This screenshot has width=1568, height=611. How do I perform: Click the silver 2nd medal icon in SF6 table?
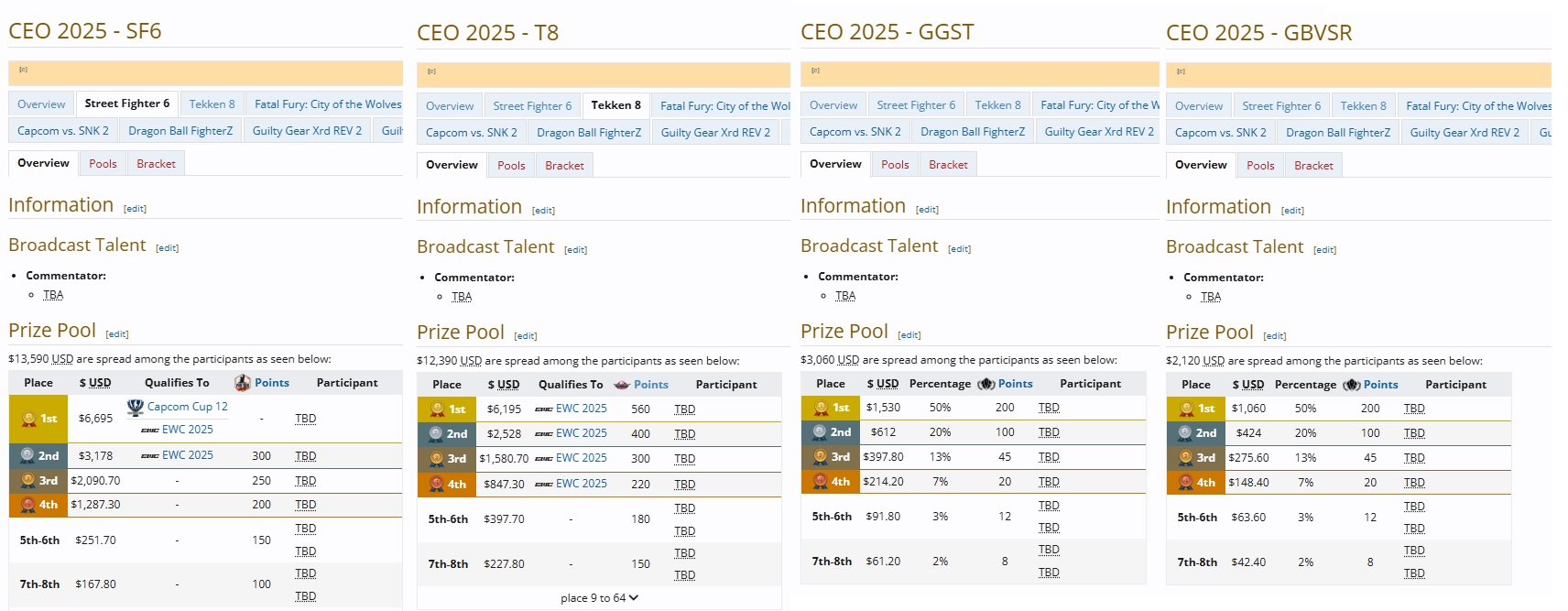(27, 455)
